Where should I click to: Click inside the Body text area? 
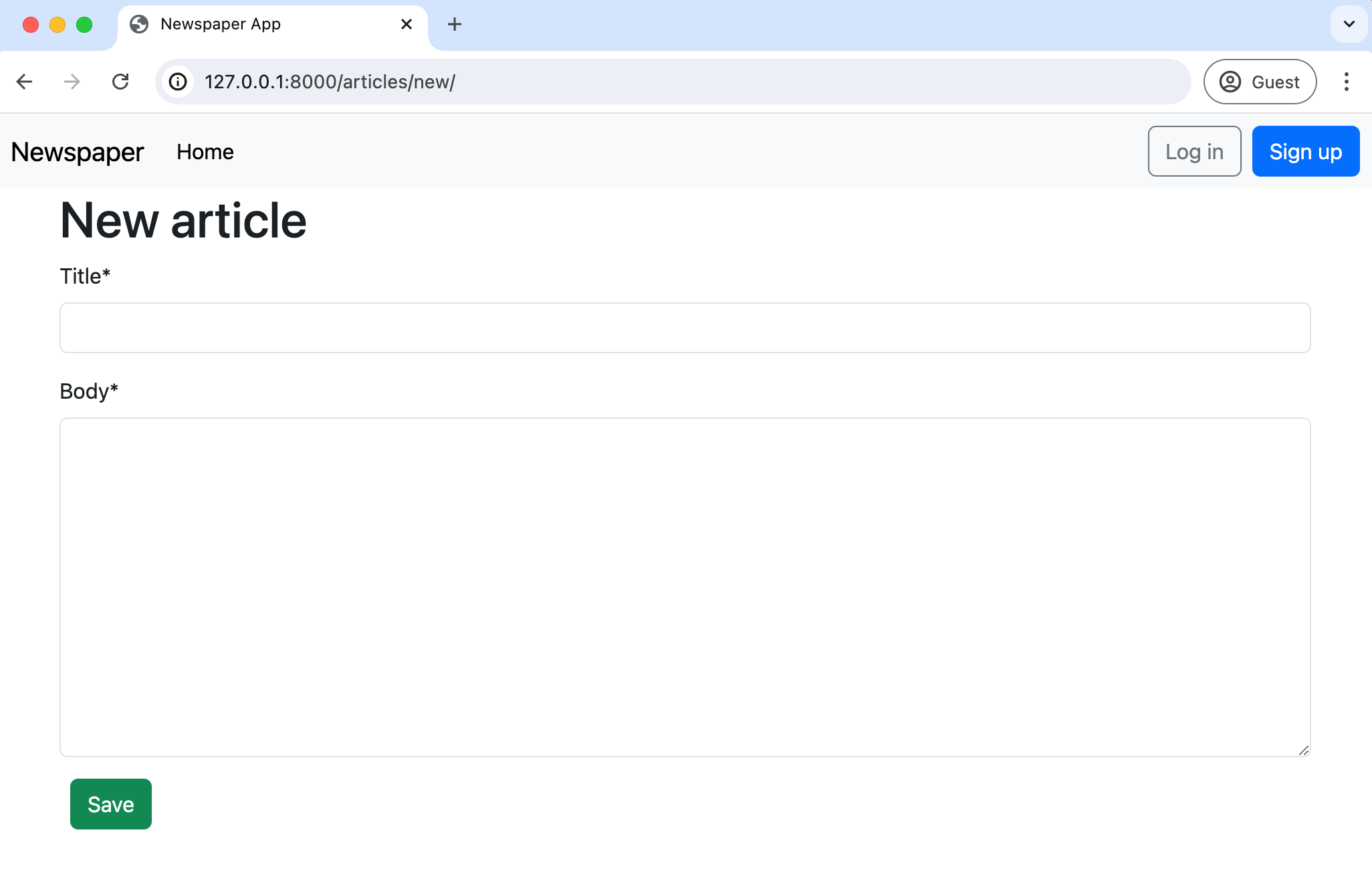(685, 587)
